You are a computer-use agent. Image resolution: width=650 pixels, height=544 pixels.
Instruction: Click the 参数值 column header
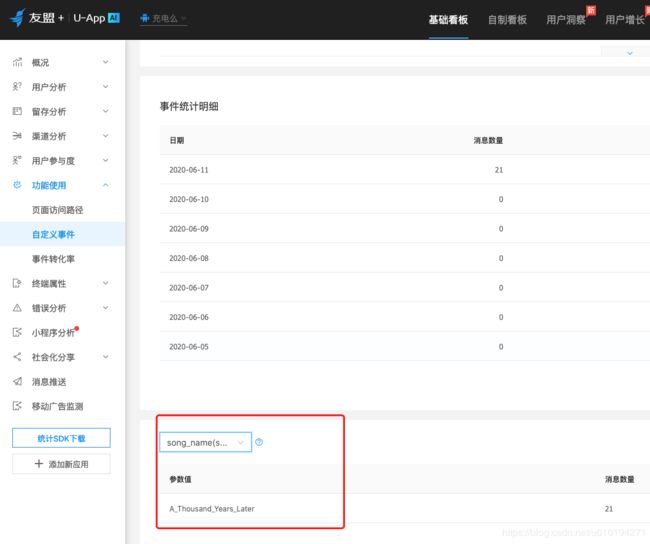point(180,479)
